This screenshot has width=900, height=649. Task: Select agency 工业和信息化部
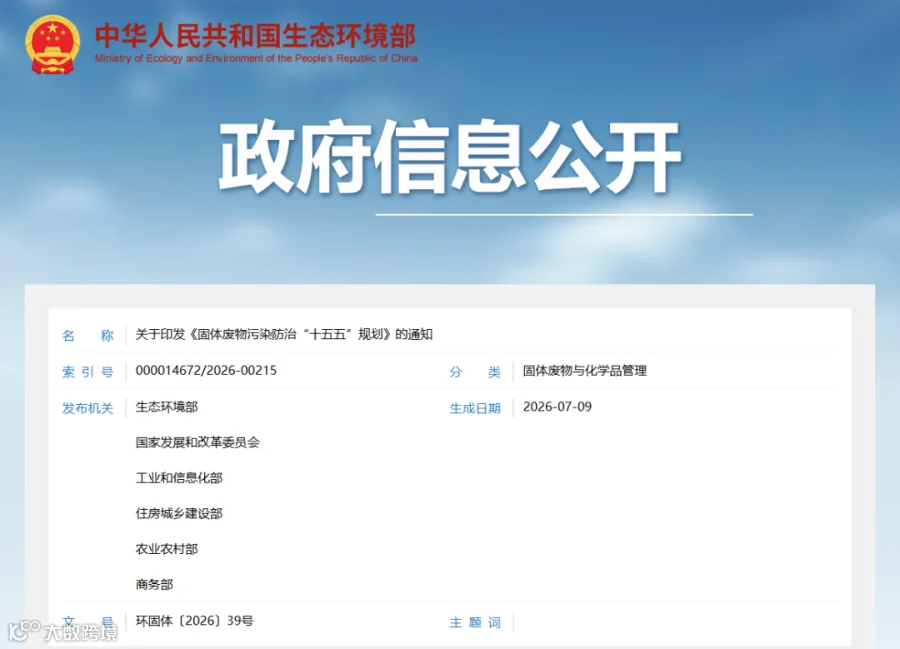179,478
